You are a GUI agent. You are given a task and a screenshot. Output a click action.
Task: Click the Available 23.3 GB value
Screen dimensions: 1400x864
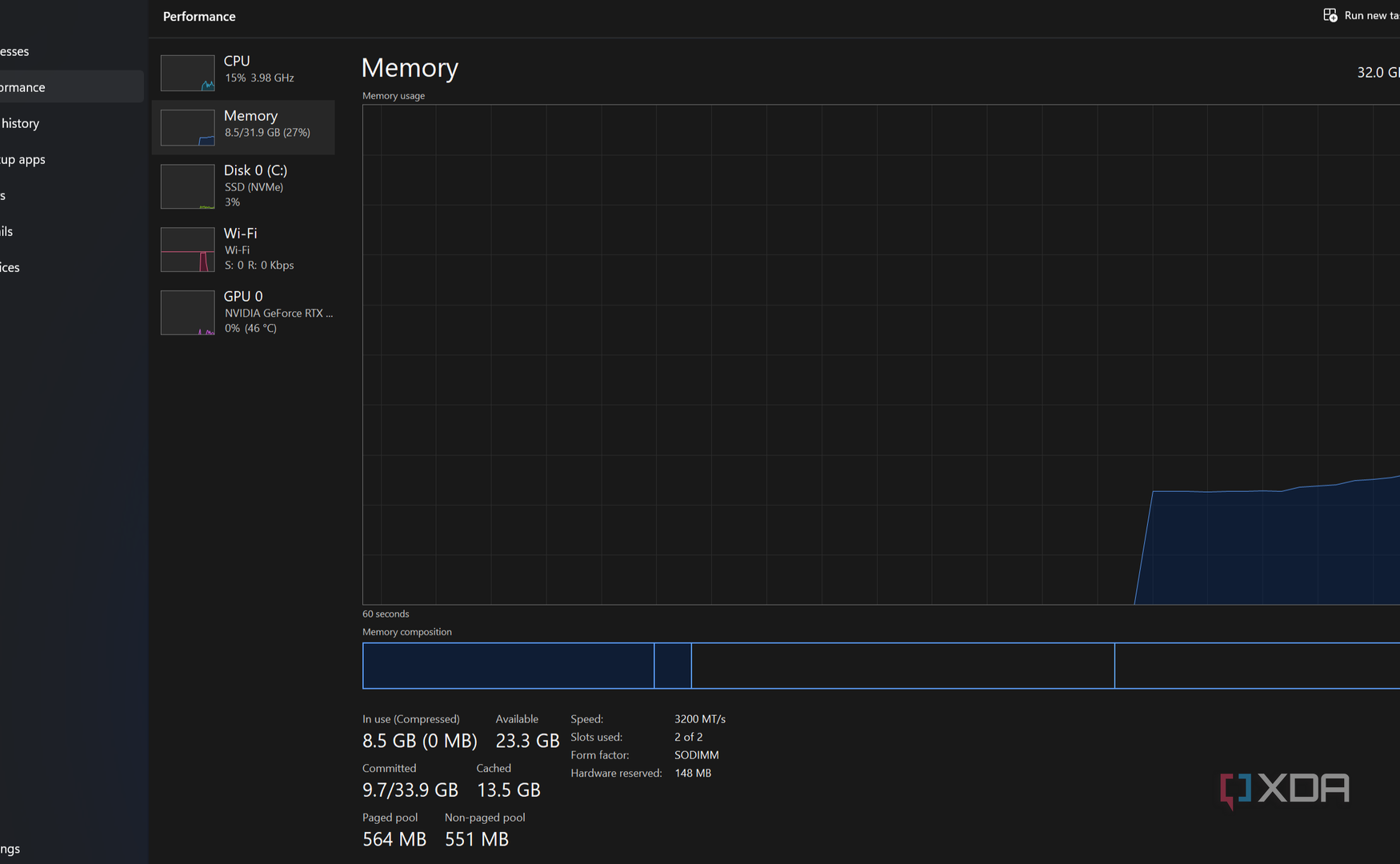(x=527, y=741)
